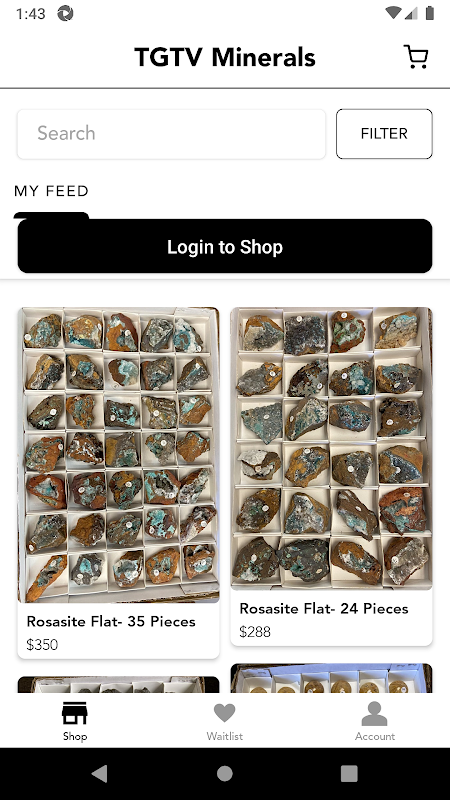Select the Rosasite Flat- 35 Pieces title
The width and height of the screenshot is (450, 800).
[111, 621]
